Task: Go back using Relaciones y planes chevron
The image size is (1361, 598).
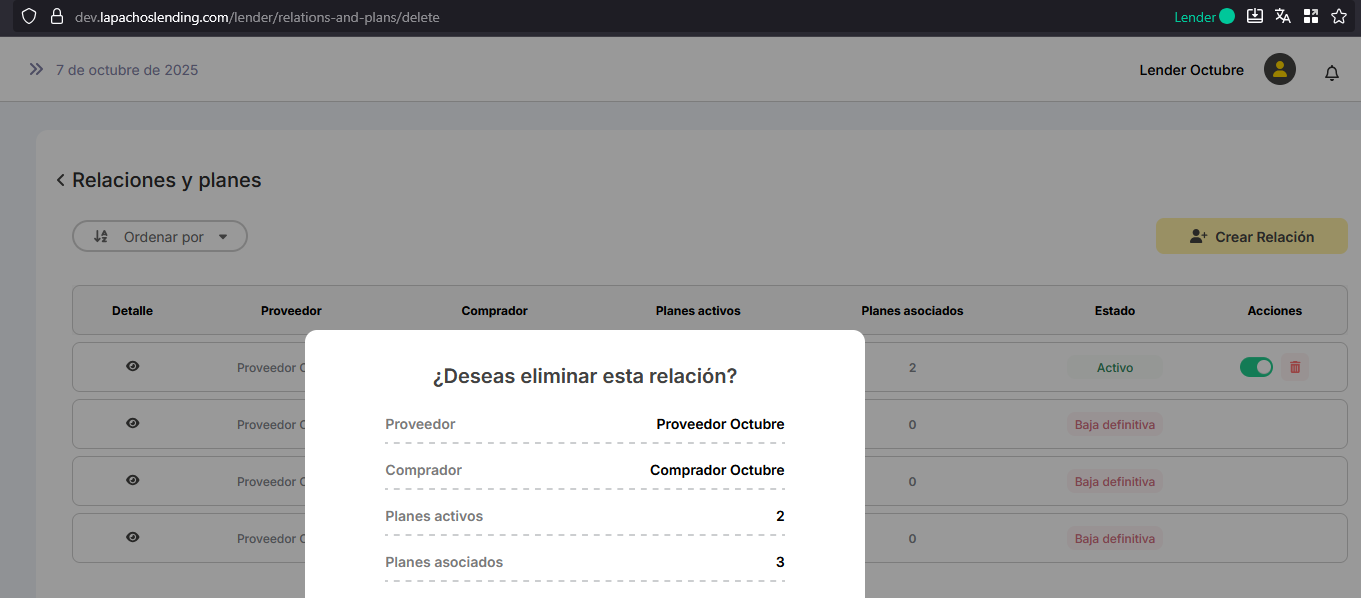Action: [x=61, y=180]
